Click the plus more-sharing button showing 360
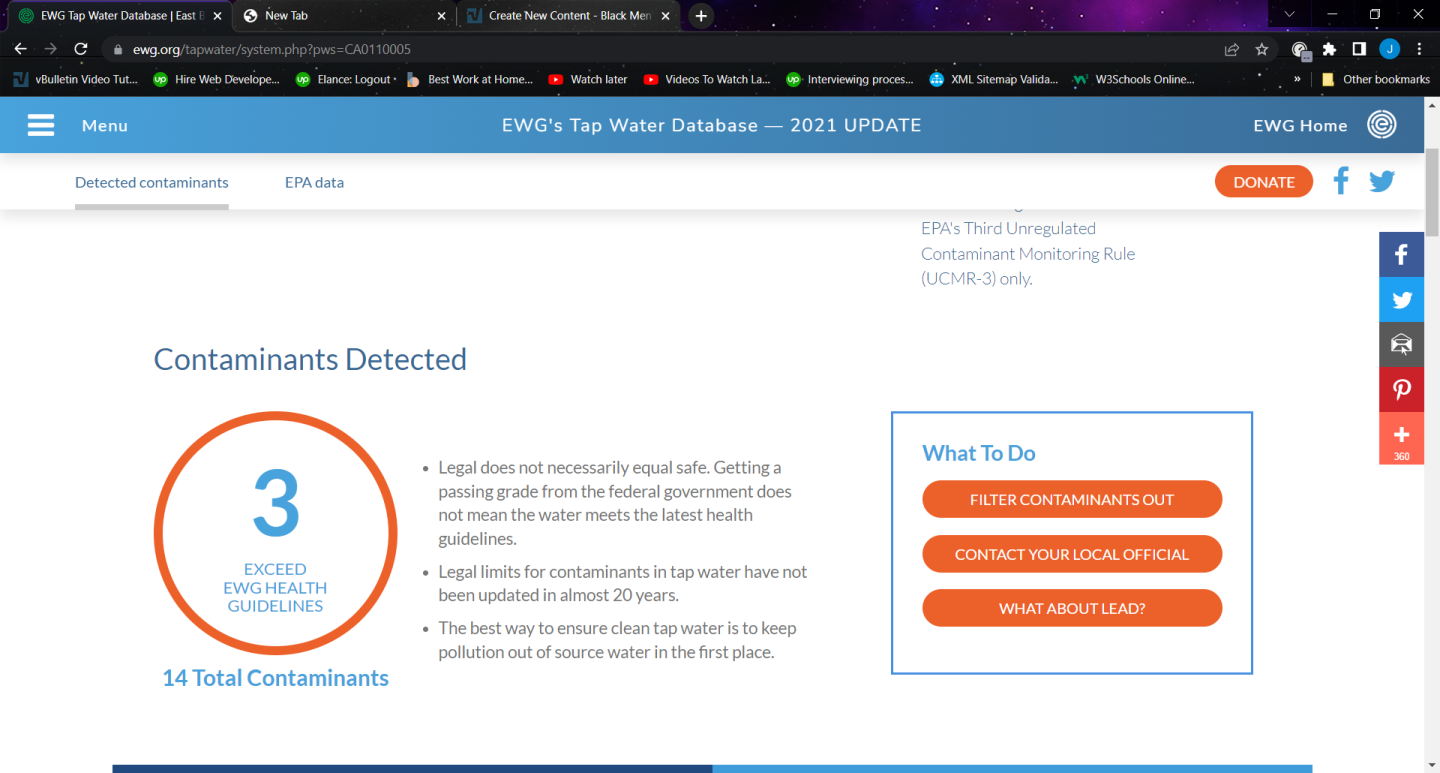1440x773 pixels. tap(1401, 438)
